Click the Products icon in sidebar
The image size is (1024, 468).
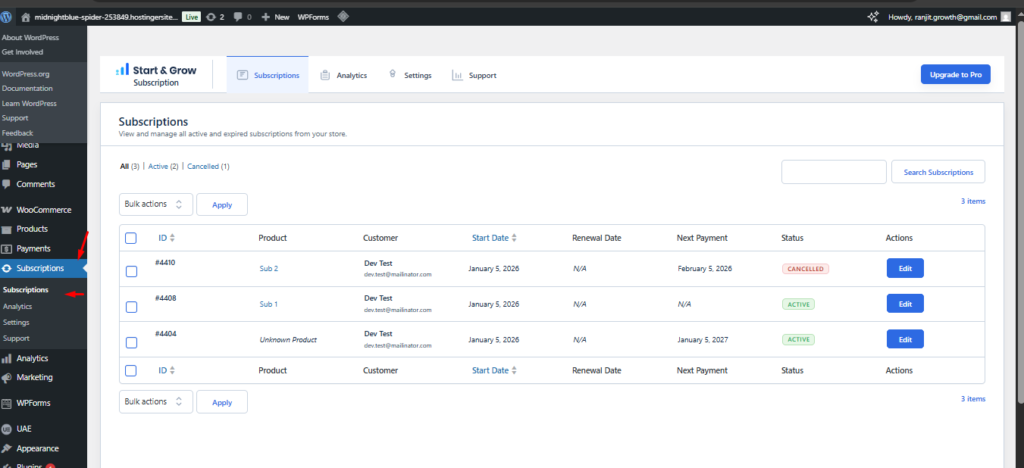tap(7, 229)
